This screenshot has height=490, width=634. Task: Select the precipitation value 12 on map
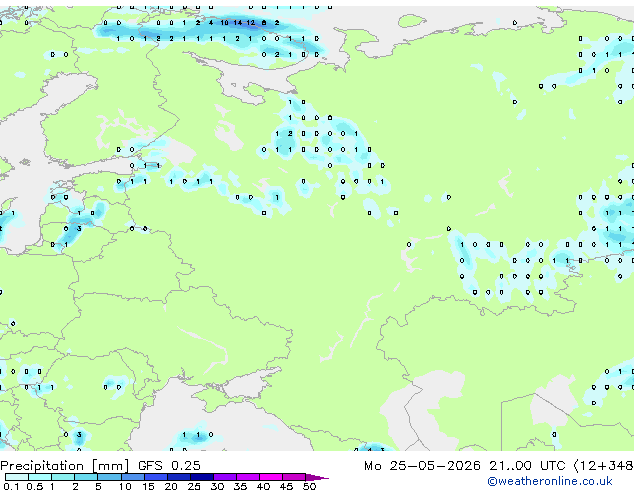(x=251, y=23)
